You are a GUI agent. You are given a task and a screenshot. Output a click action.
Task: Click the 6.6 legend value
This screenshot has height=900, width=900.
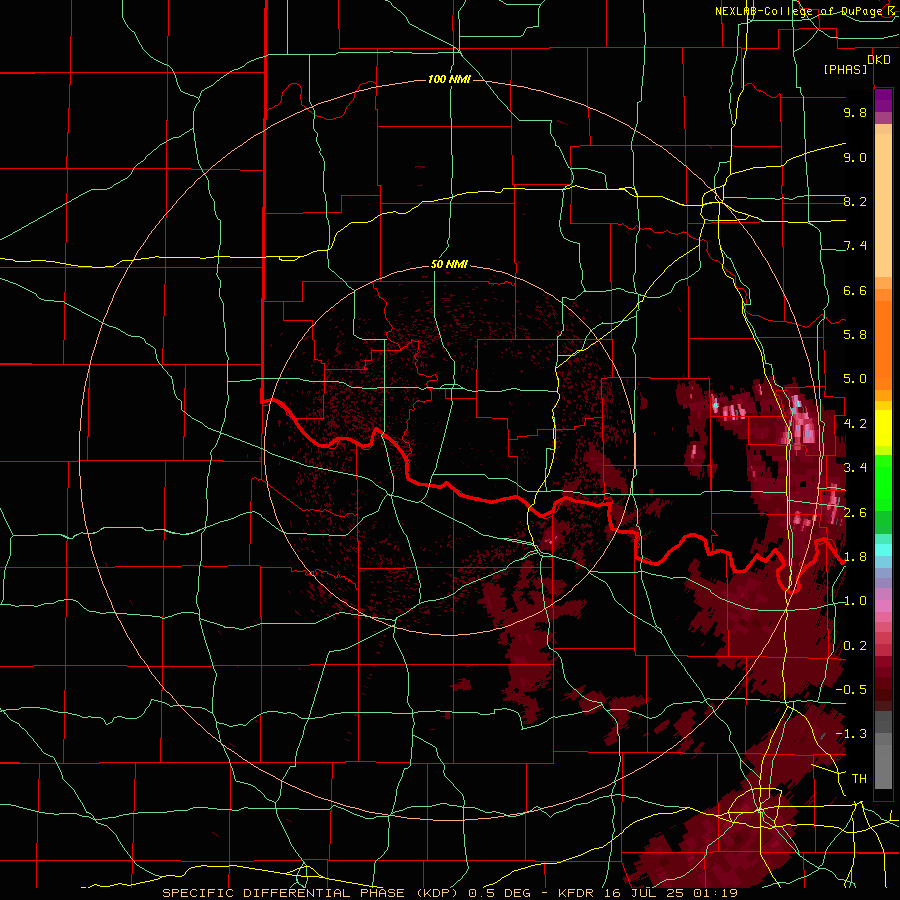click(x=855, y=290)
